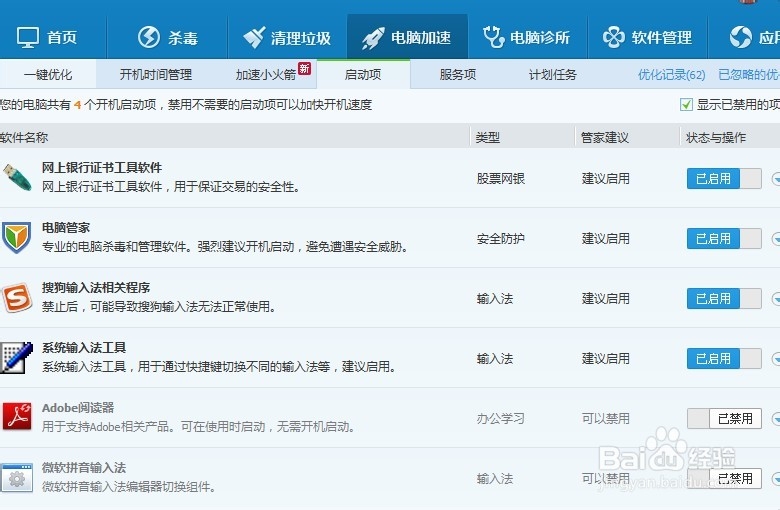
Task: Open the 一键优化 tab
Action: click(48, 75)
